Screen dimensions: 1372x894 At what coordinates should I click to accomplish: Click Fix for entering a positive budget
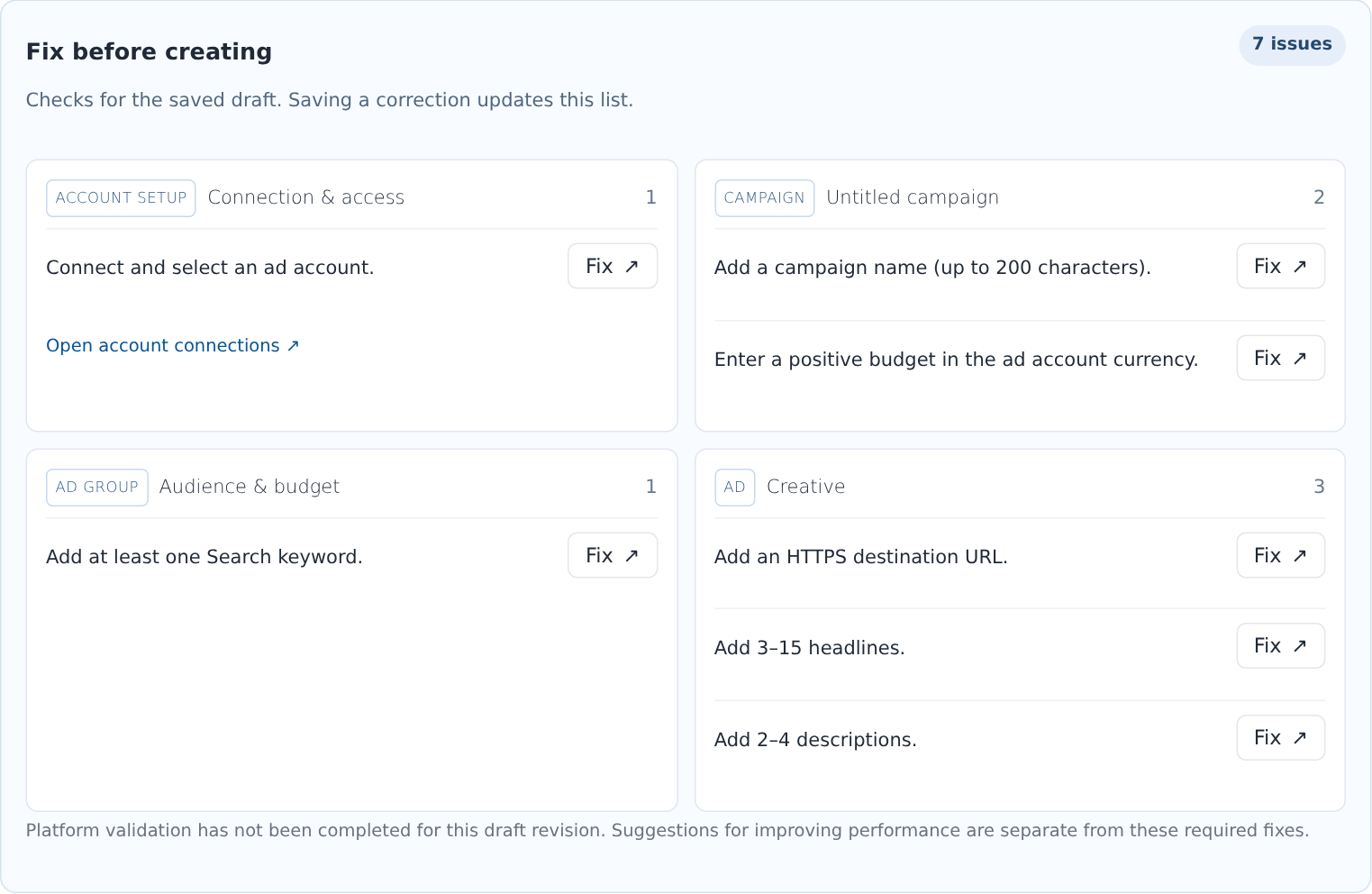click(x=1280, y=358)
